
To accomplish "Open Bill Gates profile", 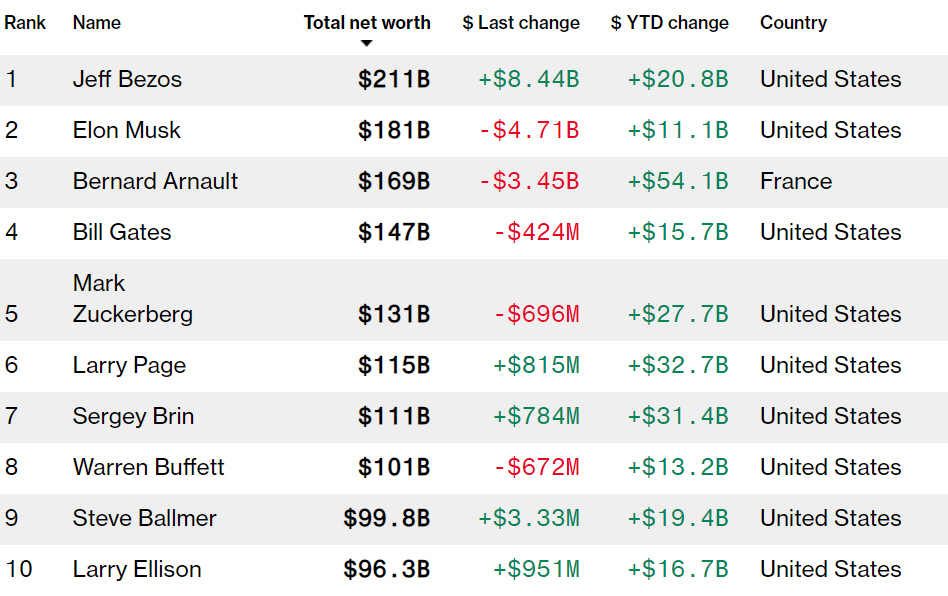I will [x=122, y=232].
